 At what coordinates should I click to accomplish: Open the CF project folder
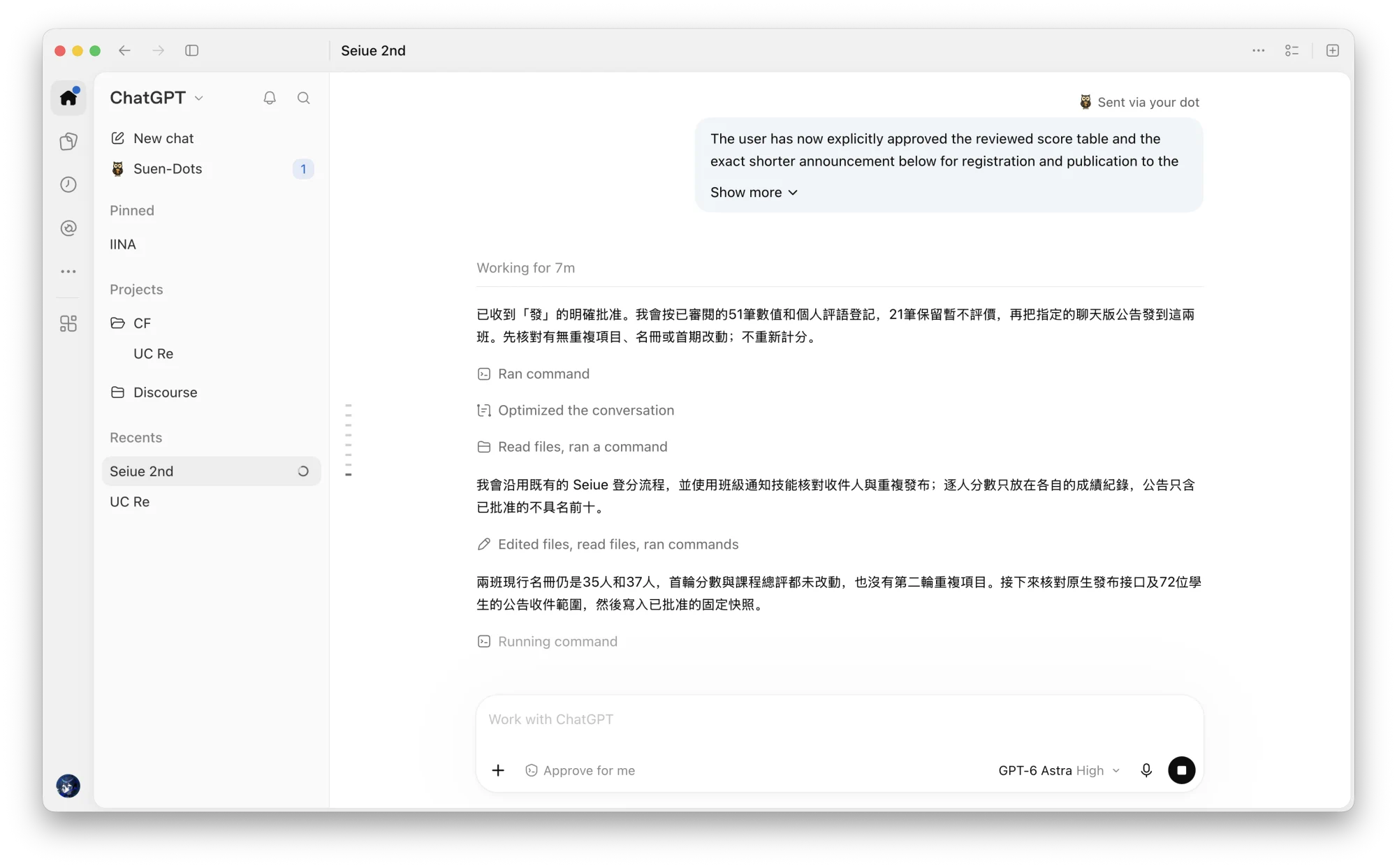[x=212, y=323]
